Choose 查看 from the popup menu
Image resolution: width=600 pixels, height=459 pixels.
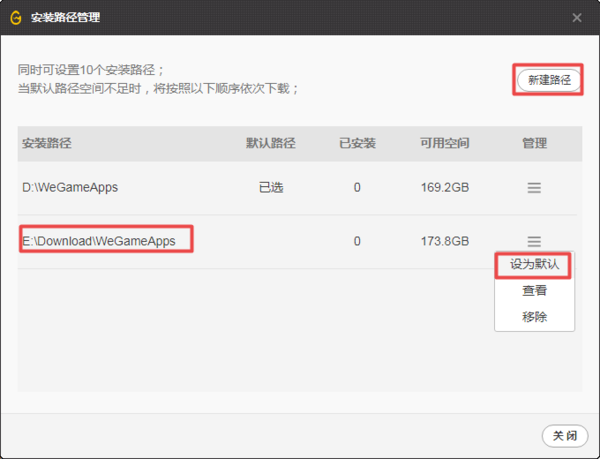(534, 290)
